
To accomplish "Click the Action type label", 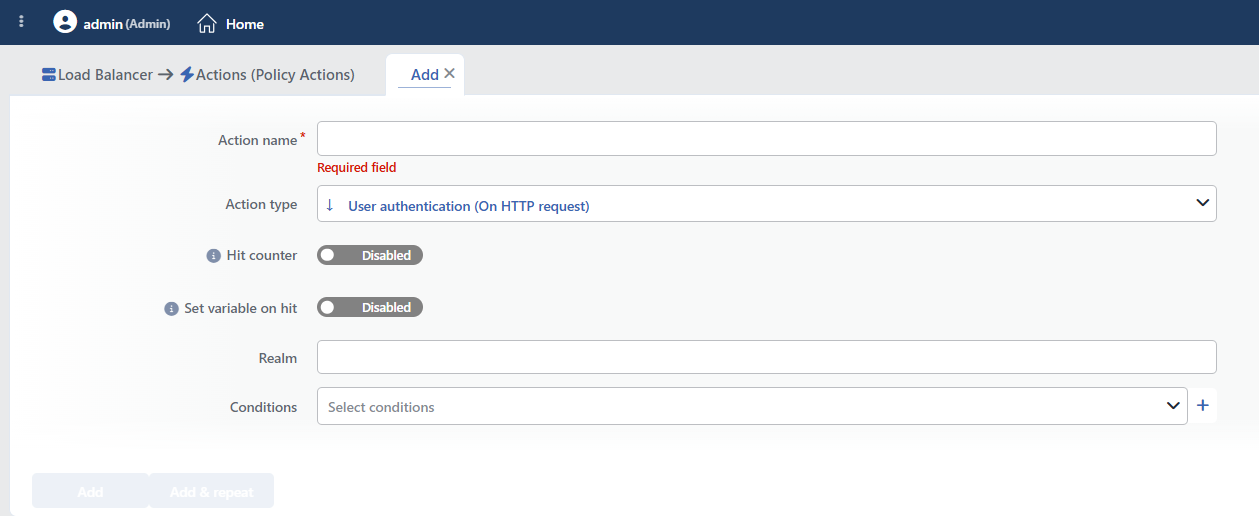I will 261,204.
